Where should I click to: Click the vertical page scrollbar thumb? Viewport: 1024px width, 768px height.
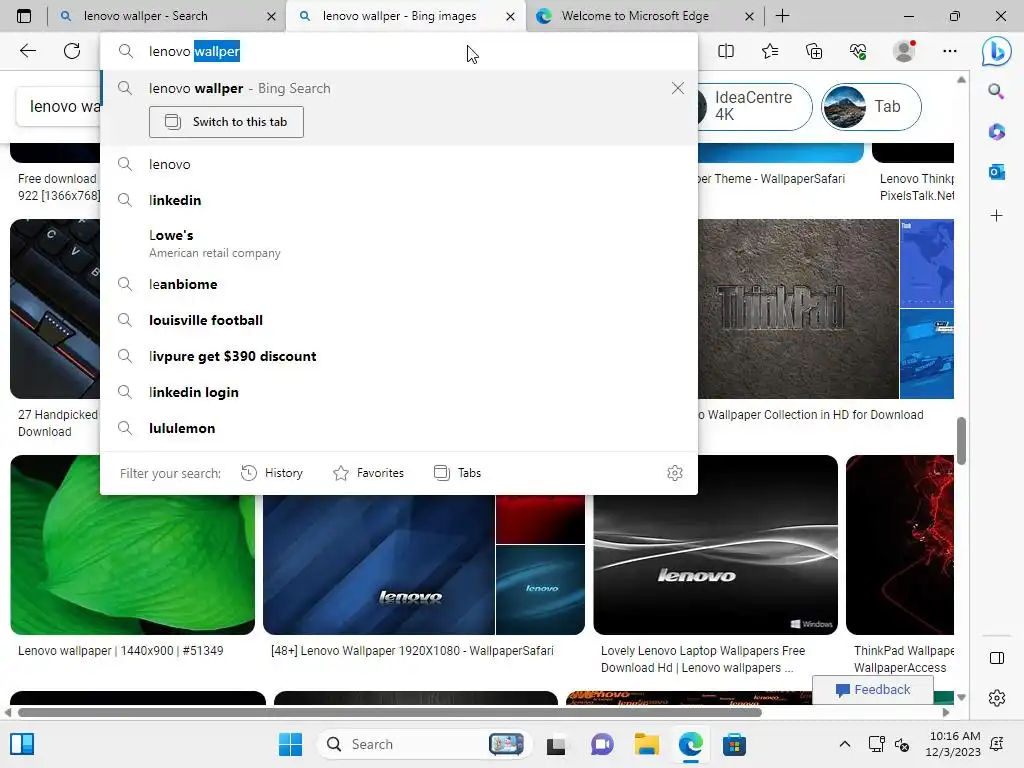961,441
